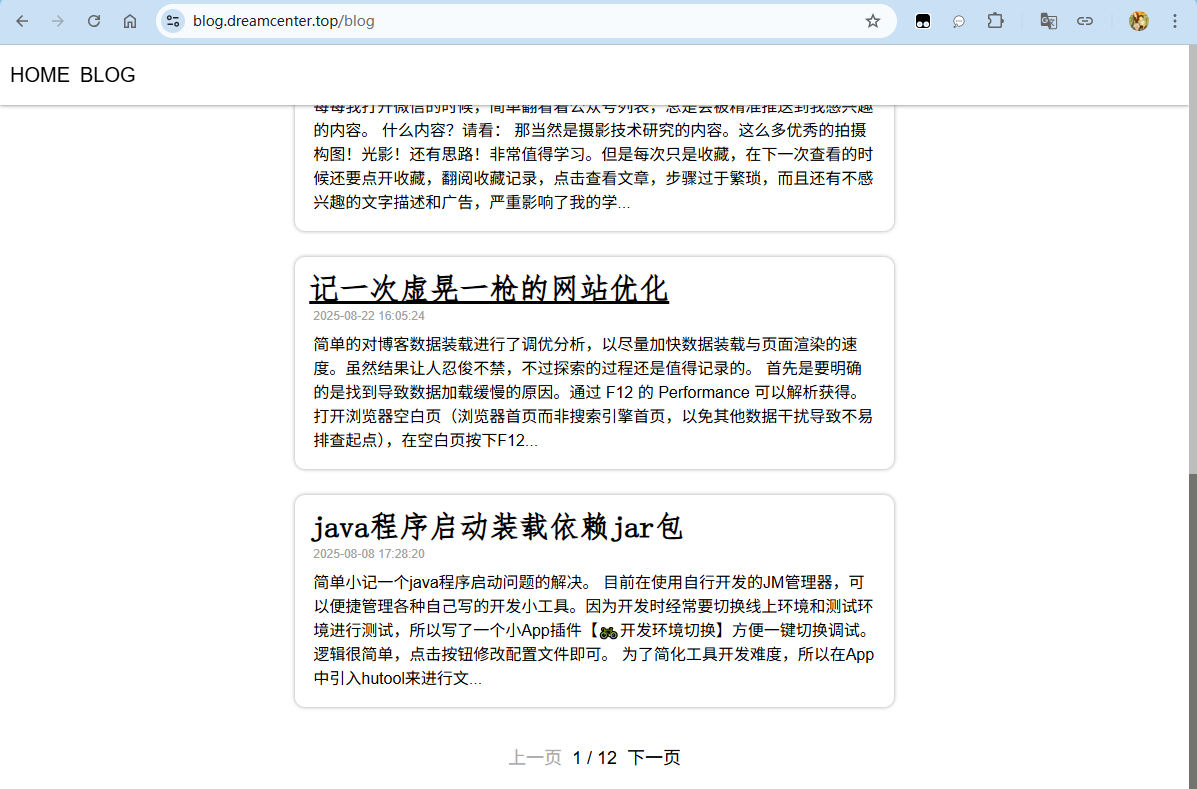Open the Extensions puzzle icon
This screenshot has height=789, width=1197.
click(995, 21)
